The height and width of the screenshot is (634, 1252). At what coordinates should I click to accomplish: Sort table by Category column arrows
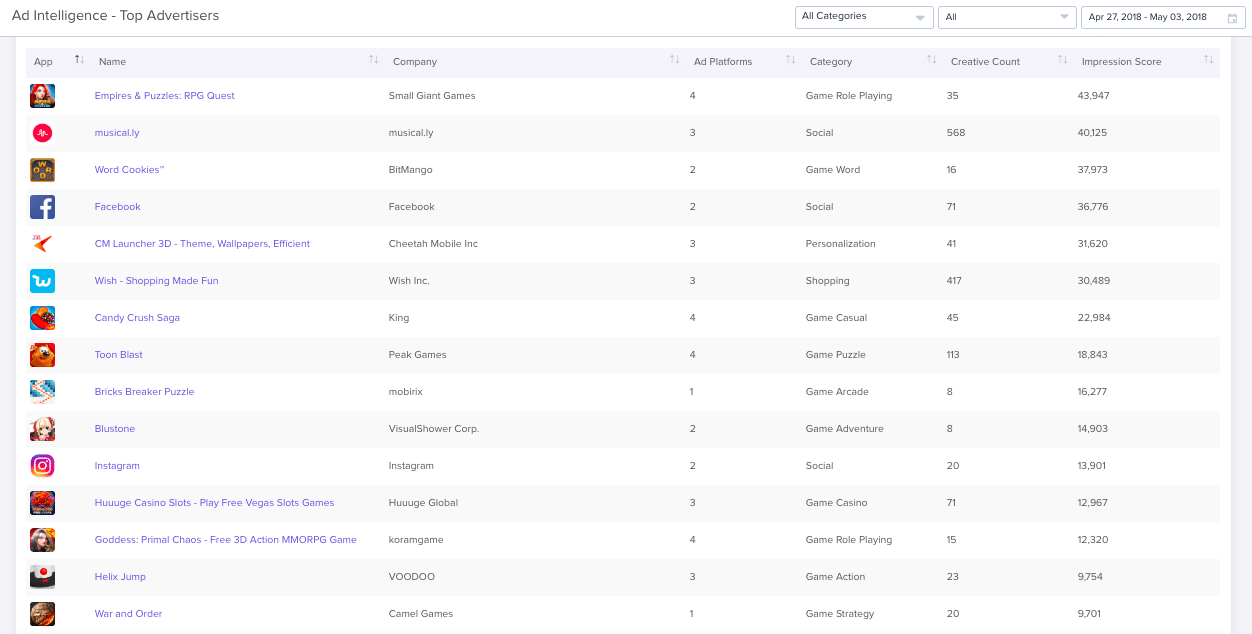tap(933, 61)
